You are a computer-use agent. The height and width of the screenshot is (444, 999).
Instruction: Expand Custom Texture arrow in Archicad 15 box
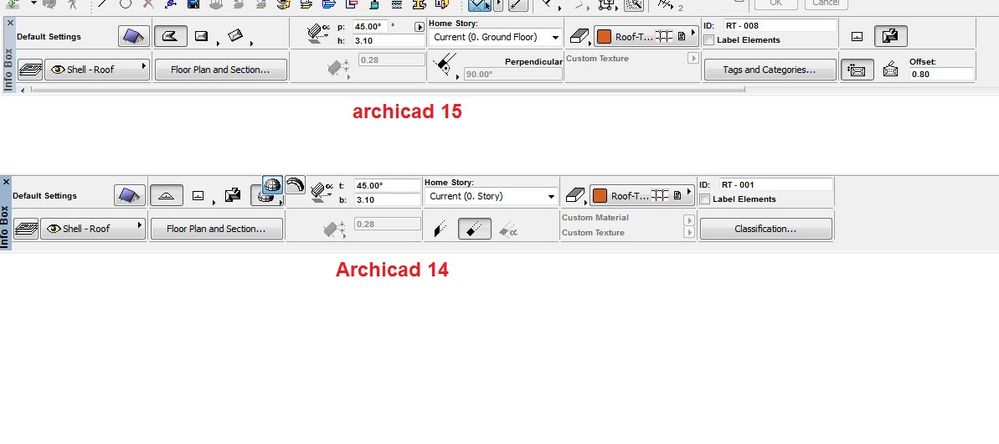(693, 59)
